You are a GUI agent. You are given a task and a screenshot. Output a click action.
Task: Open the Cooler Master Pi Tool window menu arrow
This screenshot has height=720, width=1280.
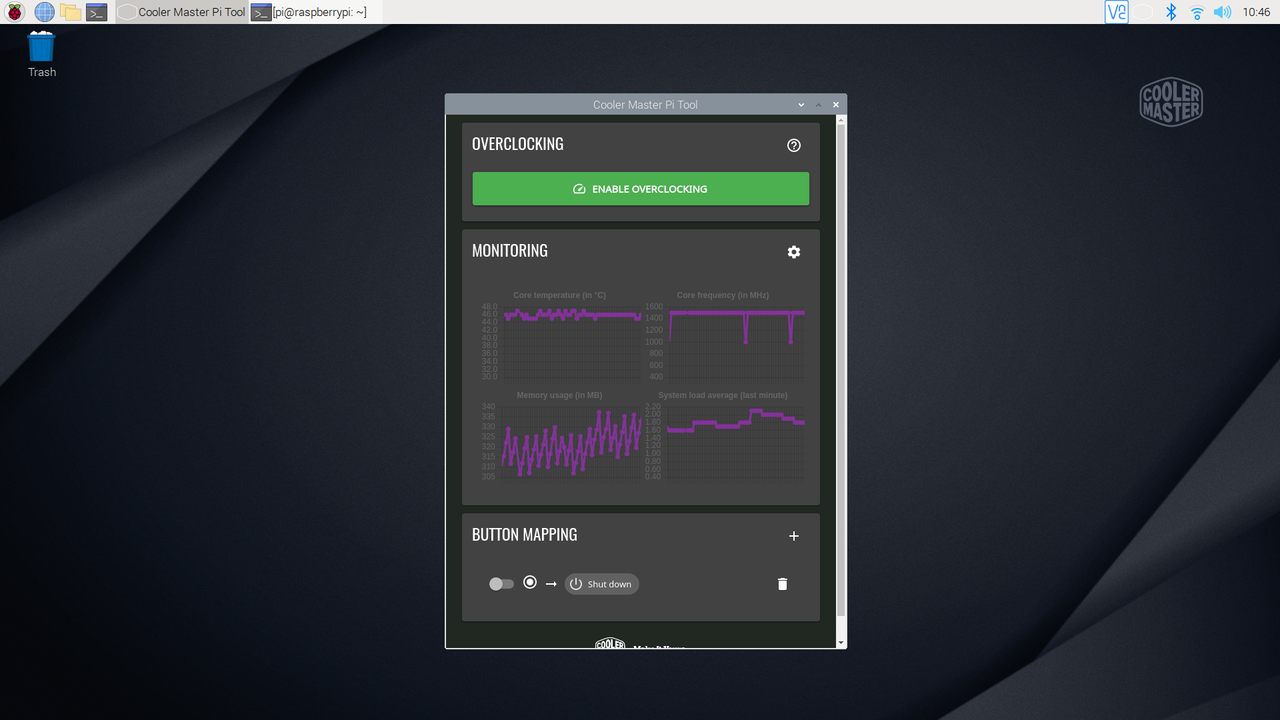(801, 105)
